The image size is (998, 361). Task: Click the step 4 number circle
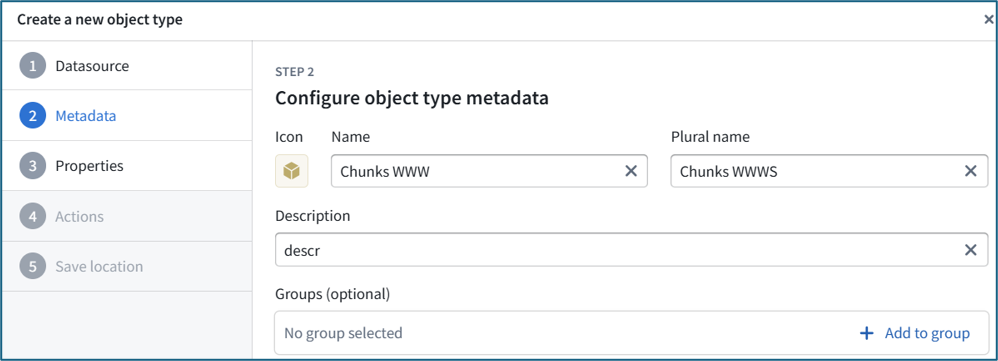coord(32,216)
